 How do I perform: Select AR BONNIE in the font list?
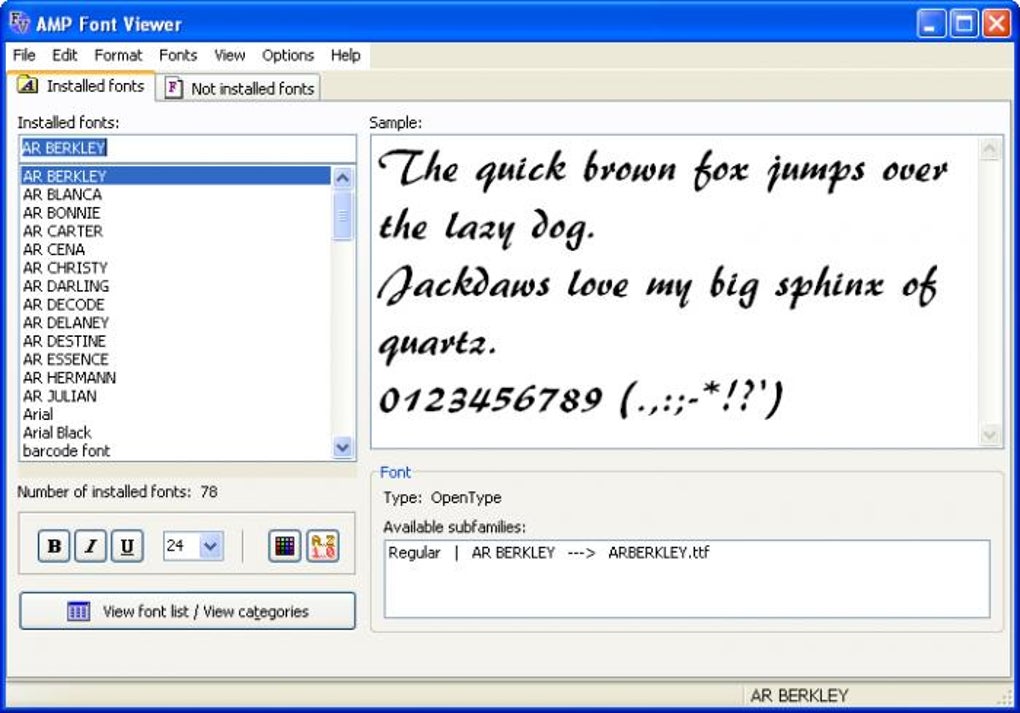[x=176, y=213]
